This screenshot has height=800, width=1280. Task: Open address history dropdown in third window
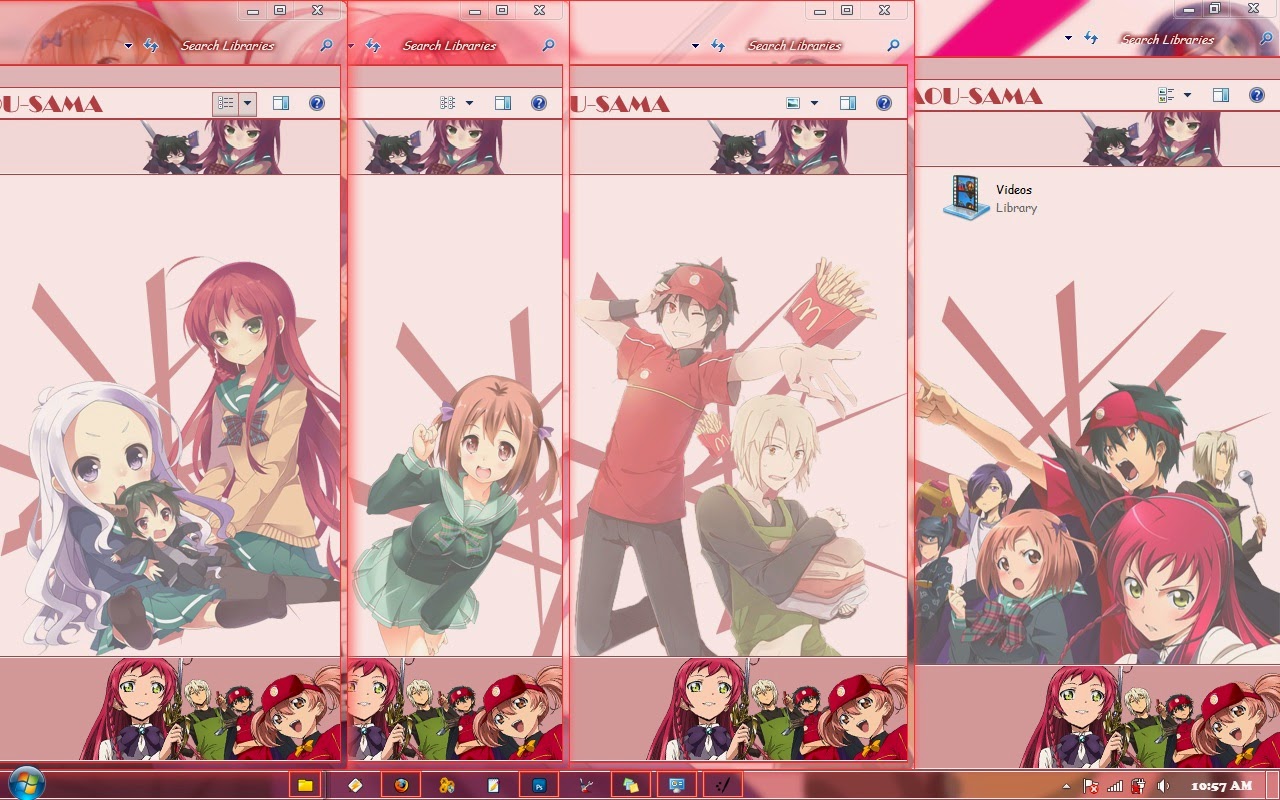pos(695,46)
